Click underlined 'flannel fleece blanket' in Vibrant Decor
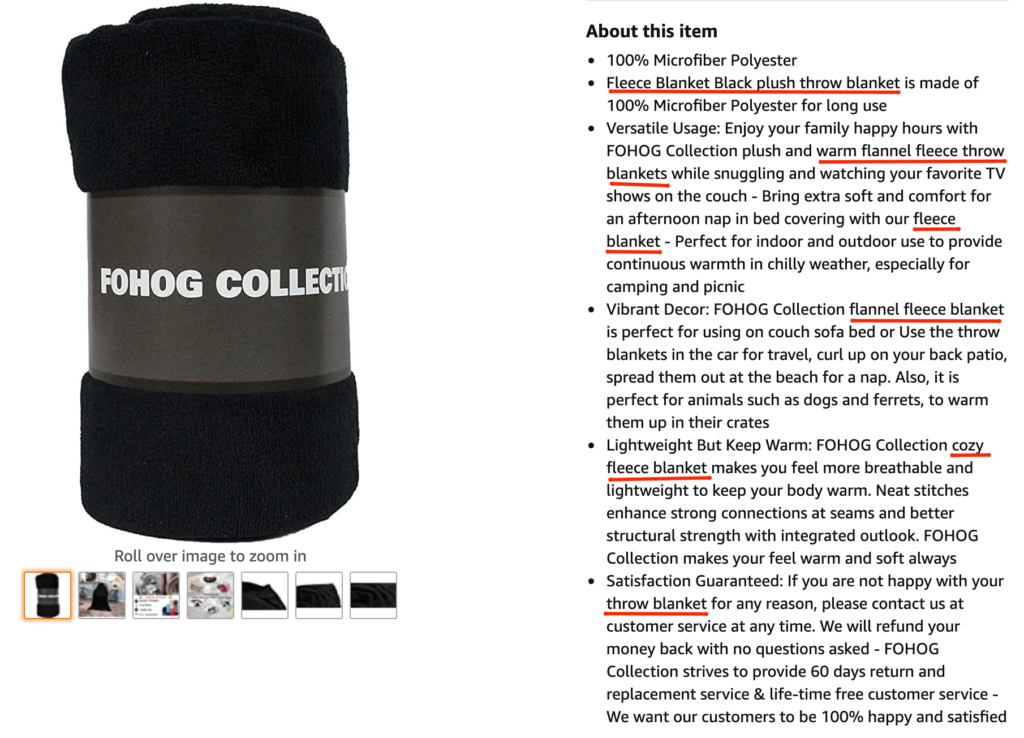Viewport: 1024px width, 738px height. click(926, 310)
